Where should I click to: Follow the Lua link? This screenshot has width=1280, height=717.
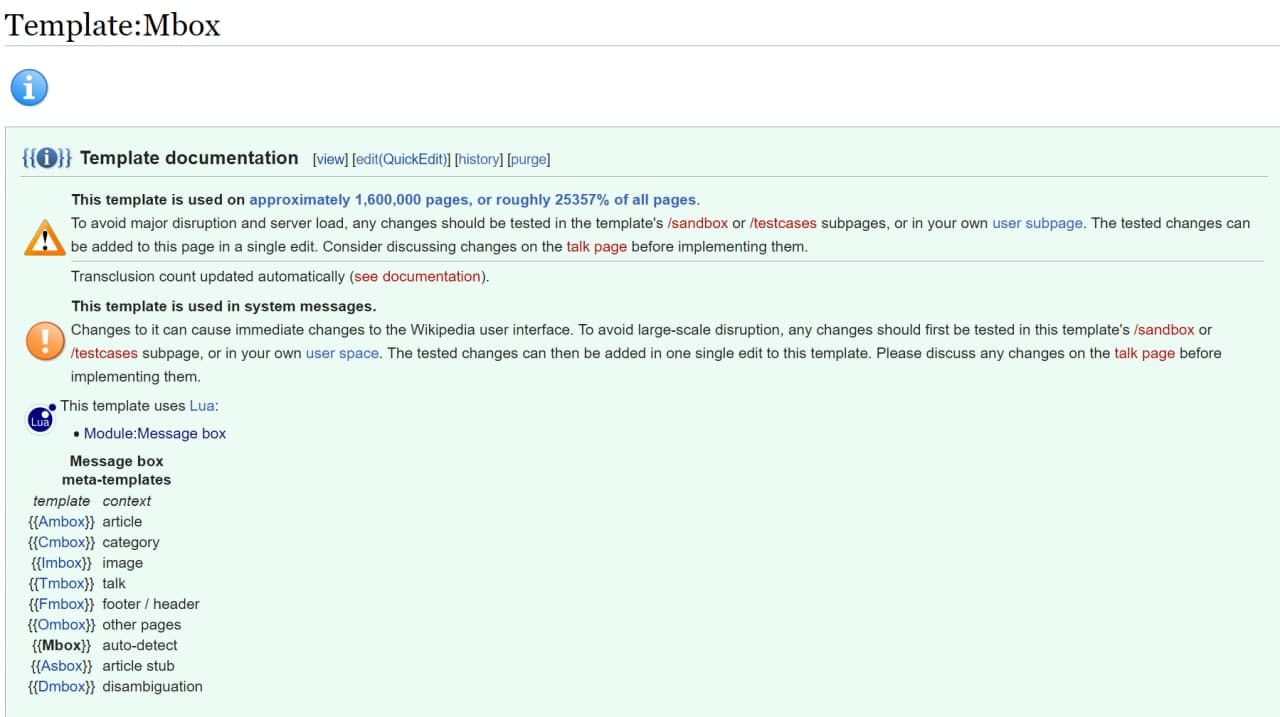pyautogui.click(x=201, y=405)
